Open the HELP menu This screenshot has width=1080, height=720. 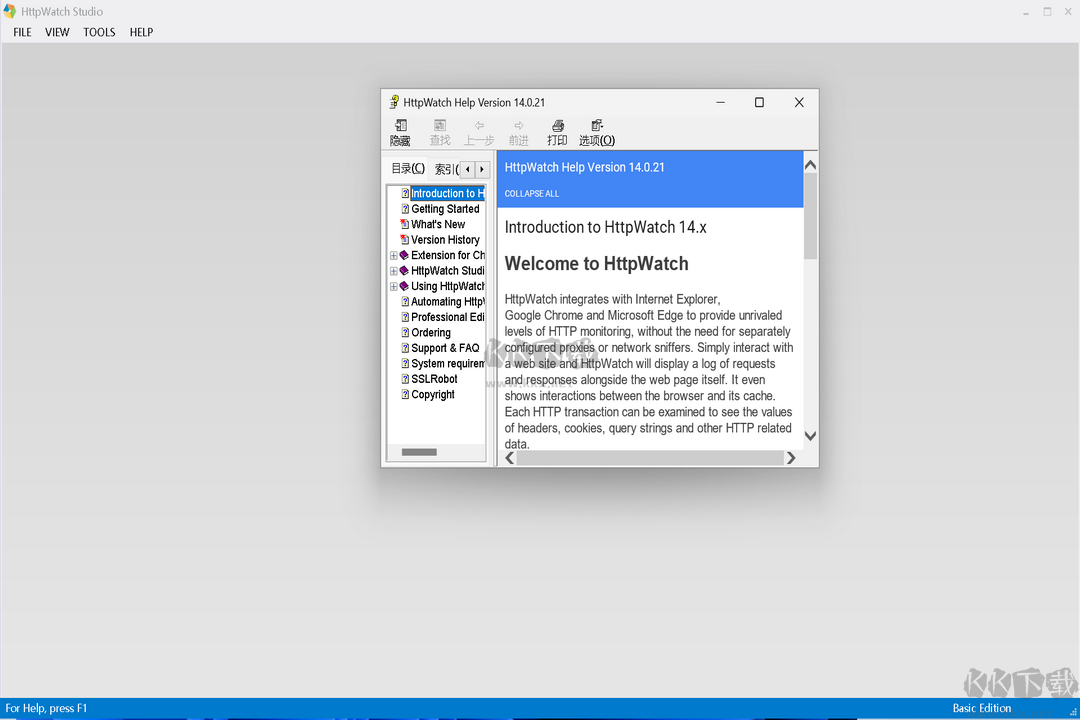(x=141, y=32)
